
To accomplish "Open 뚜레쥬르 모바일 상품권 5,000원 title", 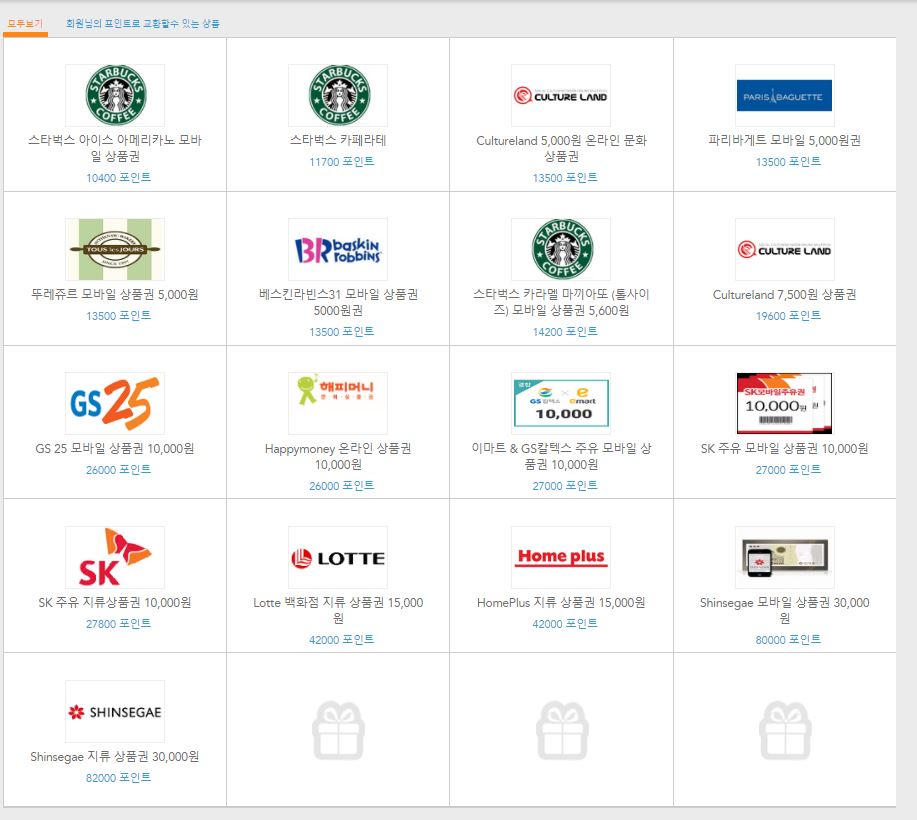I will pos(115,294).
